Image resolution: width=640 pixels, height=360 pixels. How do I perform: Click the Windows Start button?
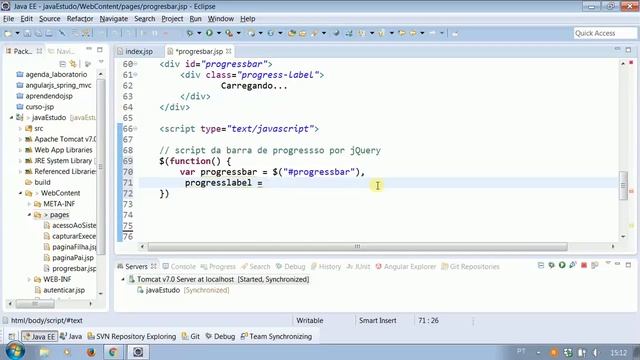pos(15,351)
